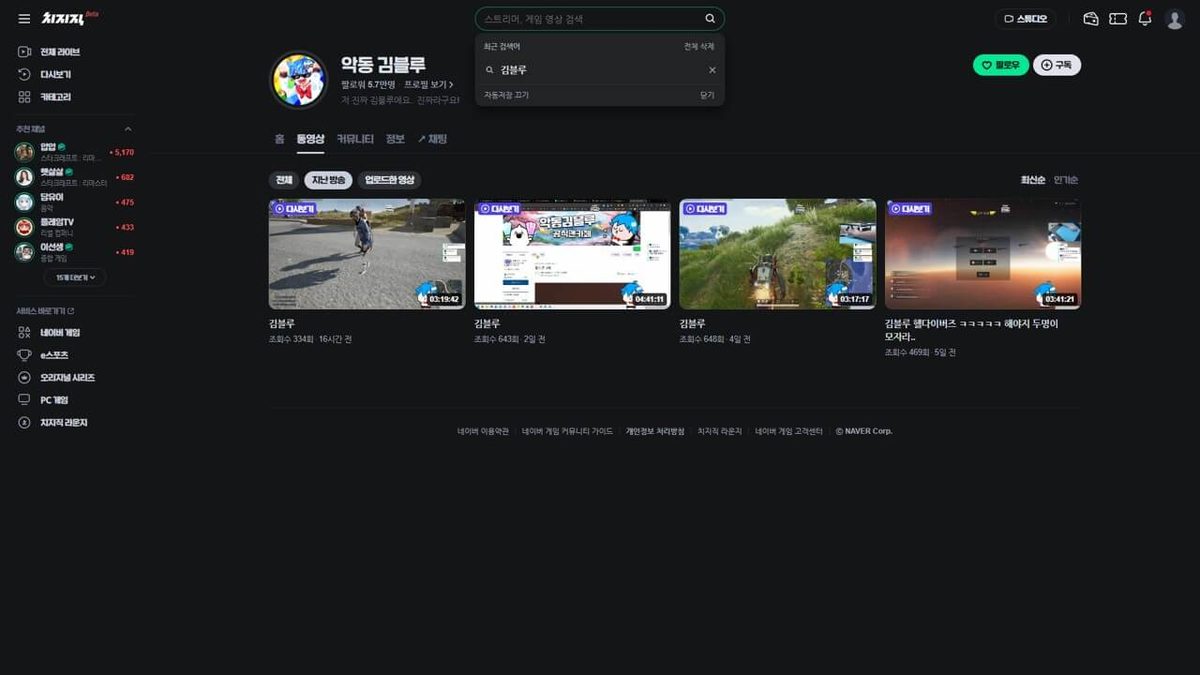Click the 악동 김블루 channel avatar
This screenshot has height=675, width=1200.
click(x=299, y=80)
